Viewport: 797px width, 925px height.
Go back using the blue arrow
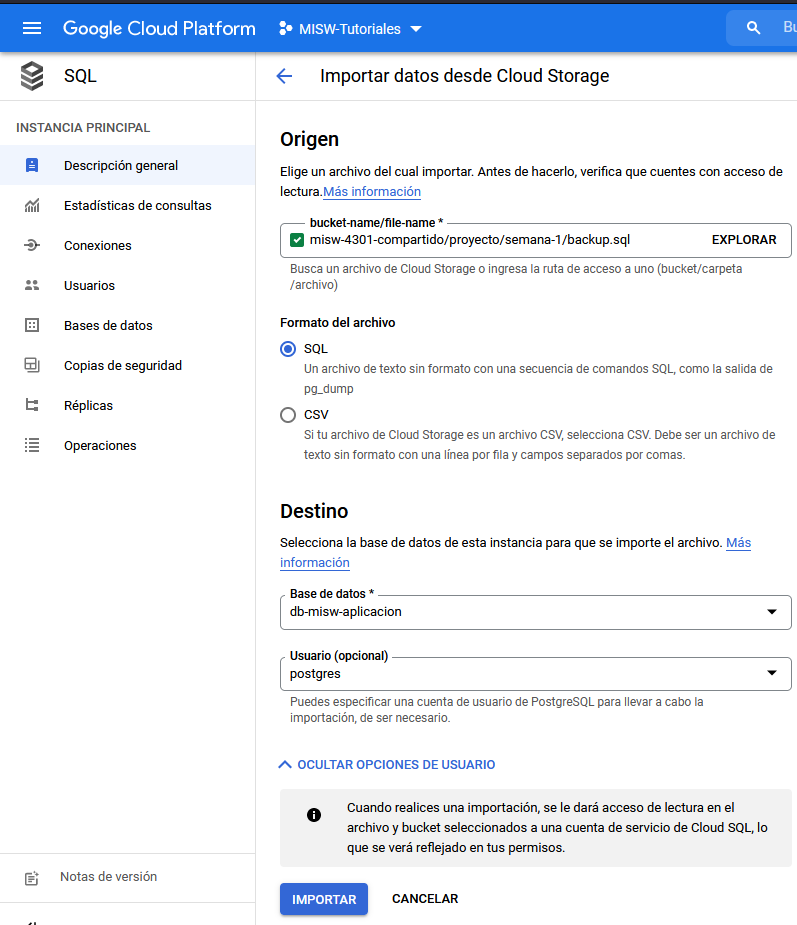click(x=284, y=76)
